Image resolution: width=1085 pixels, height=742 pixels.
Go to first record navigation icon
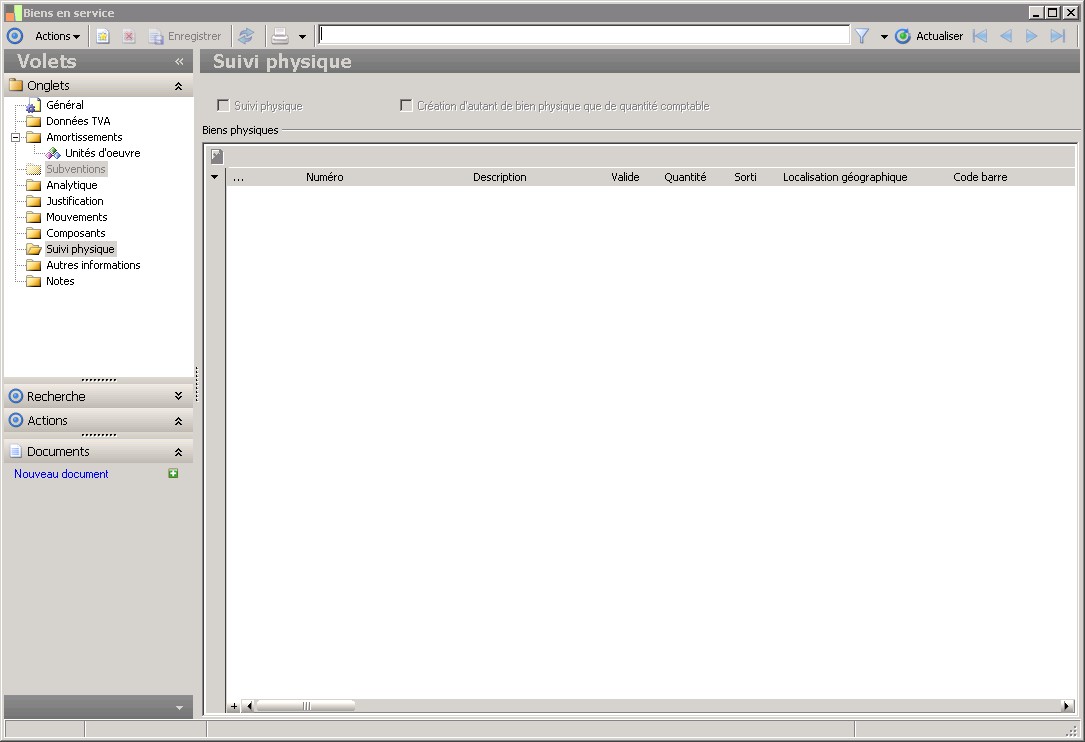tap(980, 36)
